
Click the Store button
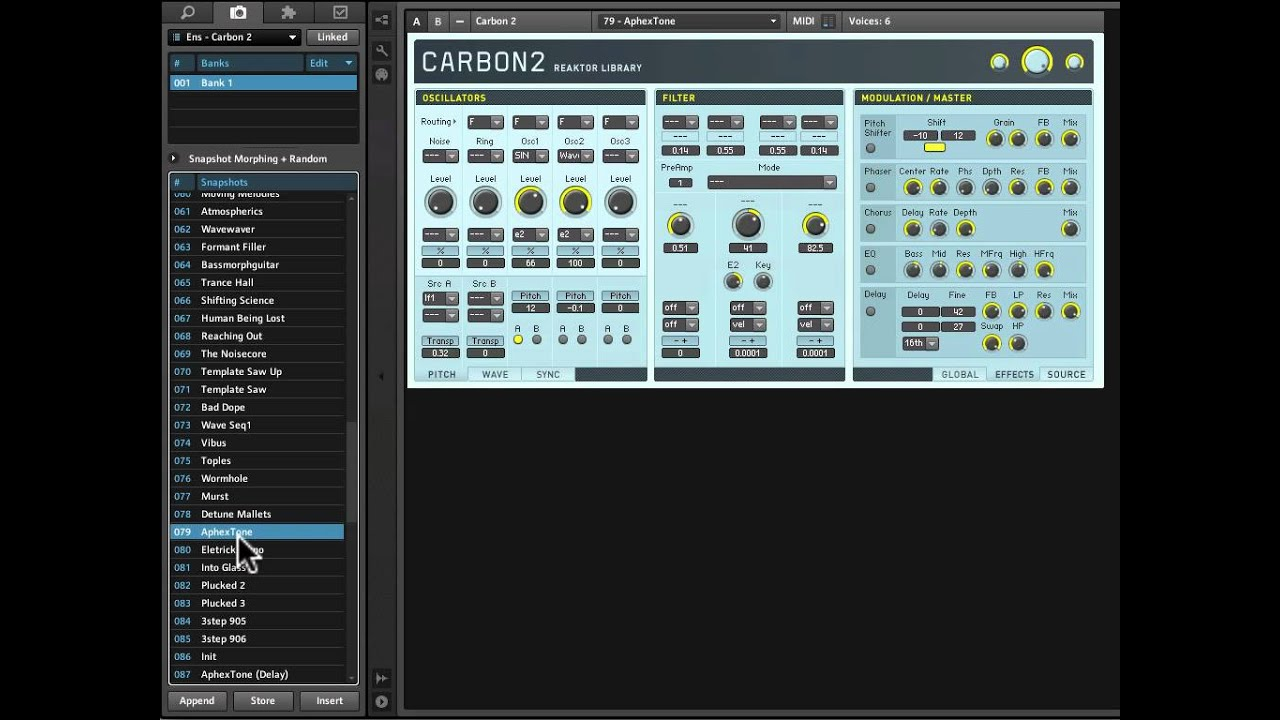tap(262, 701)
